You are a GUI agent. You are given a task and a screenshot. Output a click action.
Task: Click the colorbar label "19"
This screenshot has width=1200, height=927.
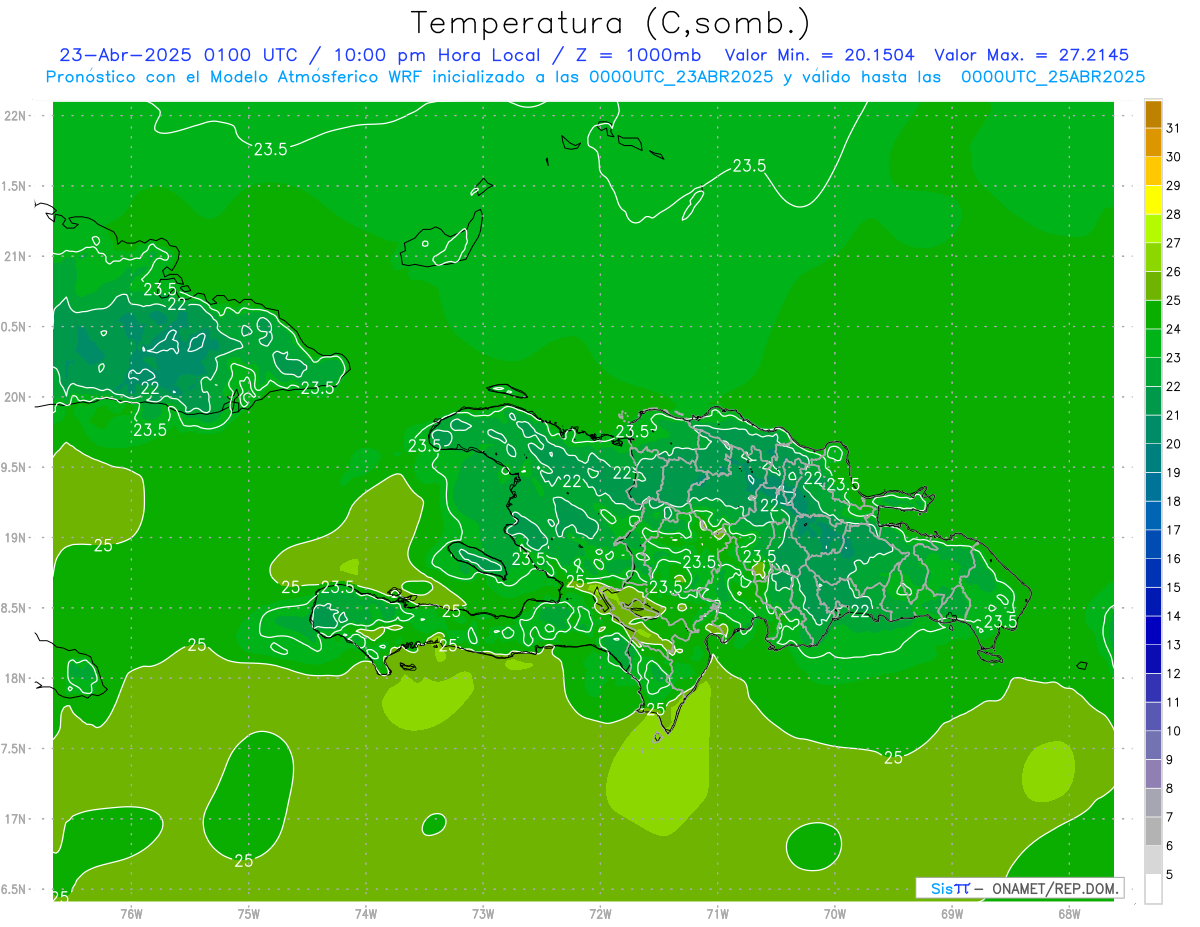click(1174, 473)
